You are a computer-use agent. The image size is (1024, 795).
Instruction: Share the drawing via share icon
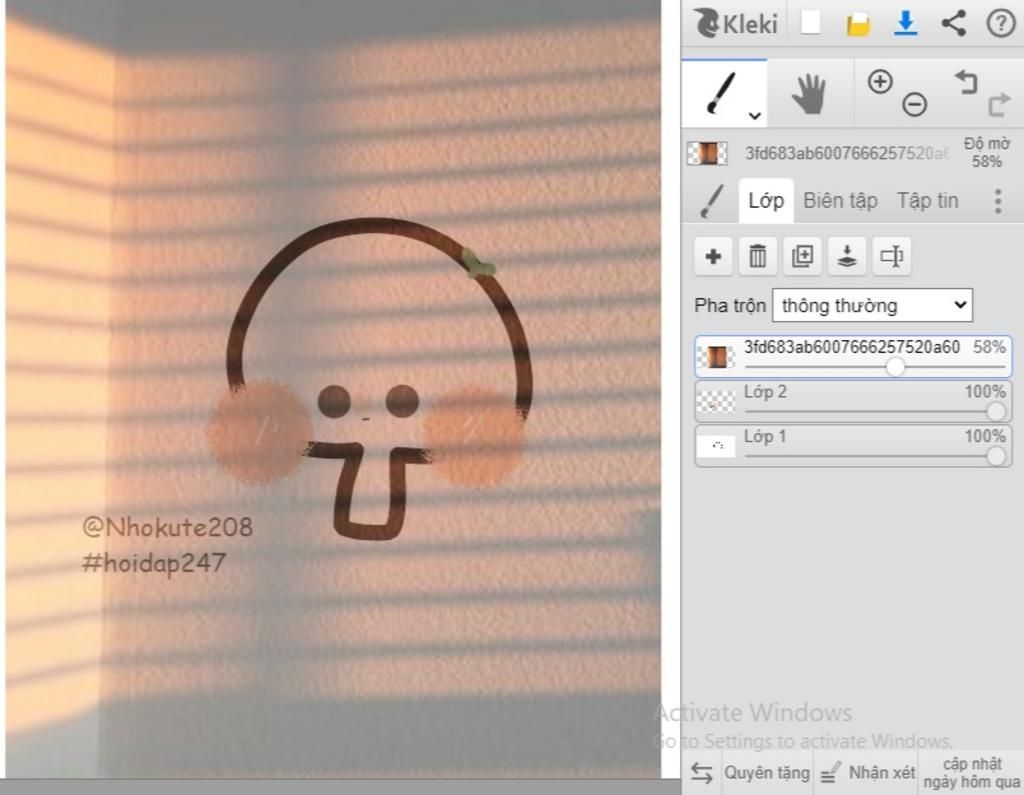pyautogui.click(x=953, y=24)
